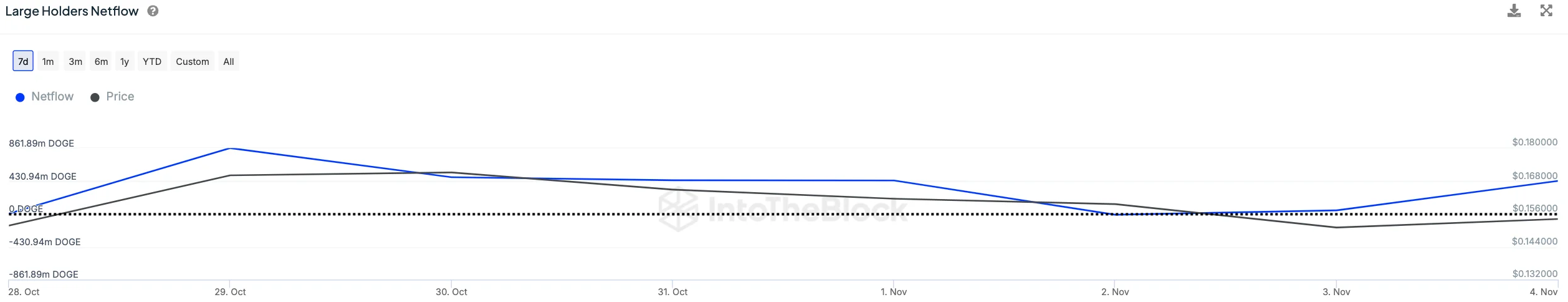Show the 1y time range

[125, 61]
